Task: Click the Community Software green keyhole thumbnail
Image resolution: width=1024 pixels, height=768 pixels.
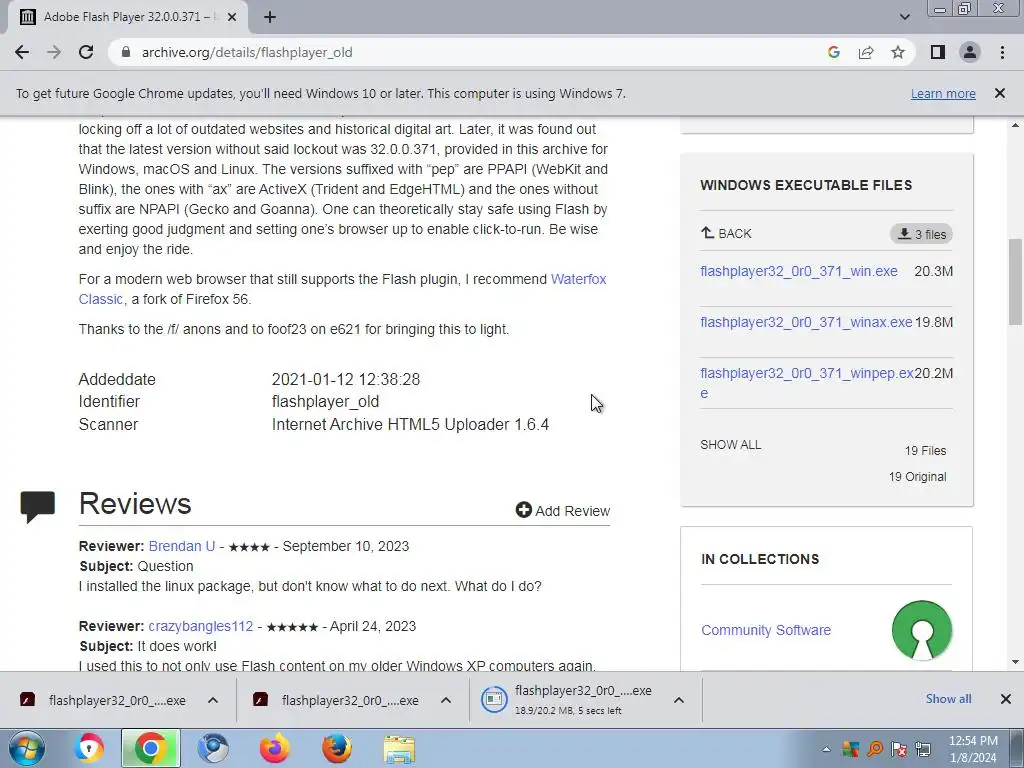Action: coord(921,630)
